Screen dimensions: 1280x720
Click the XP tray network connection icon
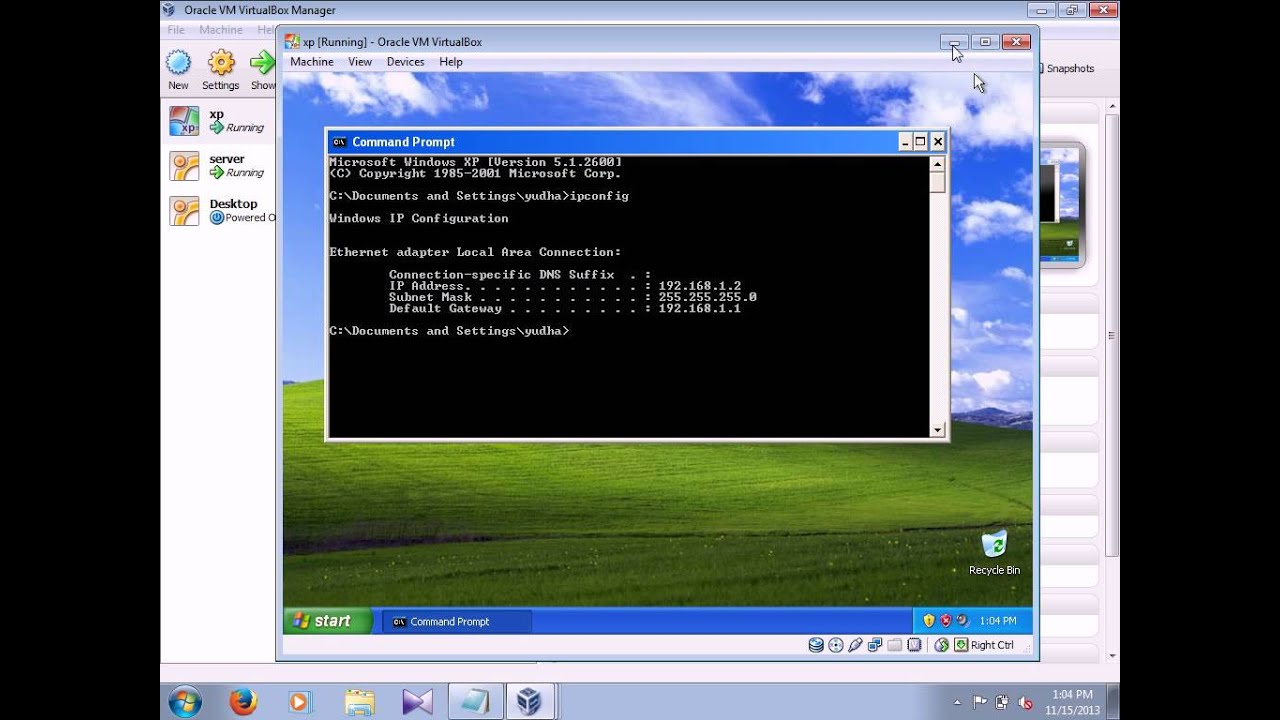point(962,621)
